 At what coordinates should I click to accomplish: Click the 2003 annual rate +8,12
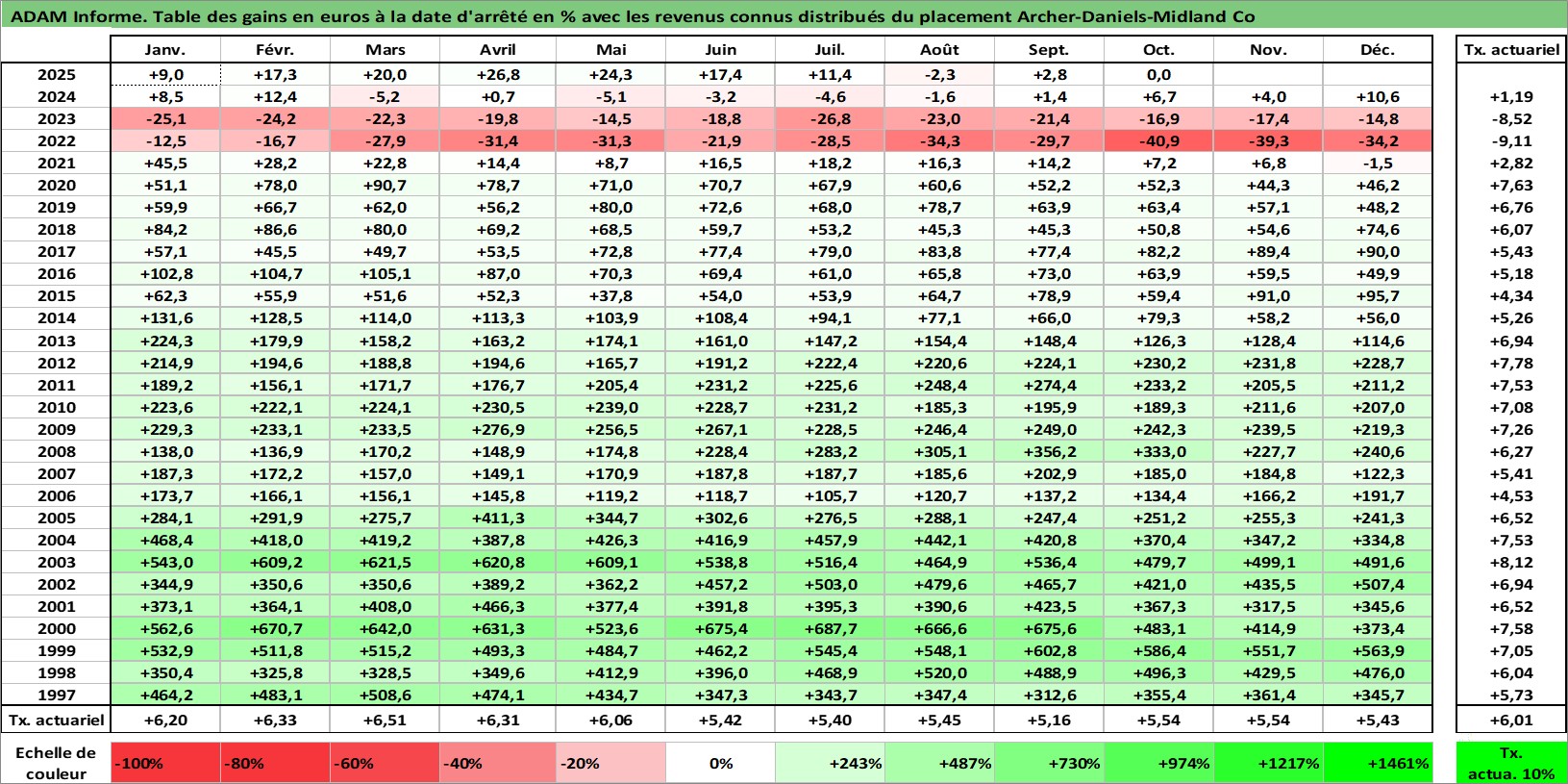click(1511, 563)
